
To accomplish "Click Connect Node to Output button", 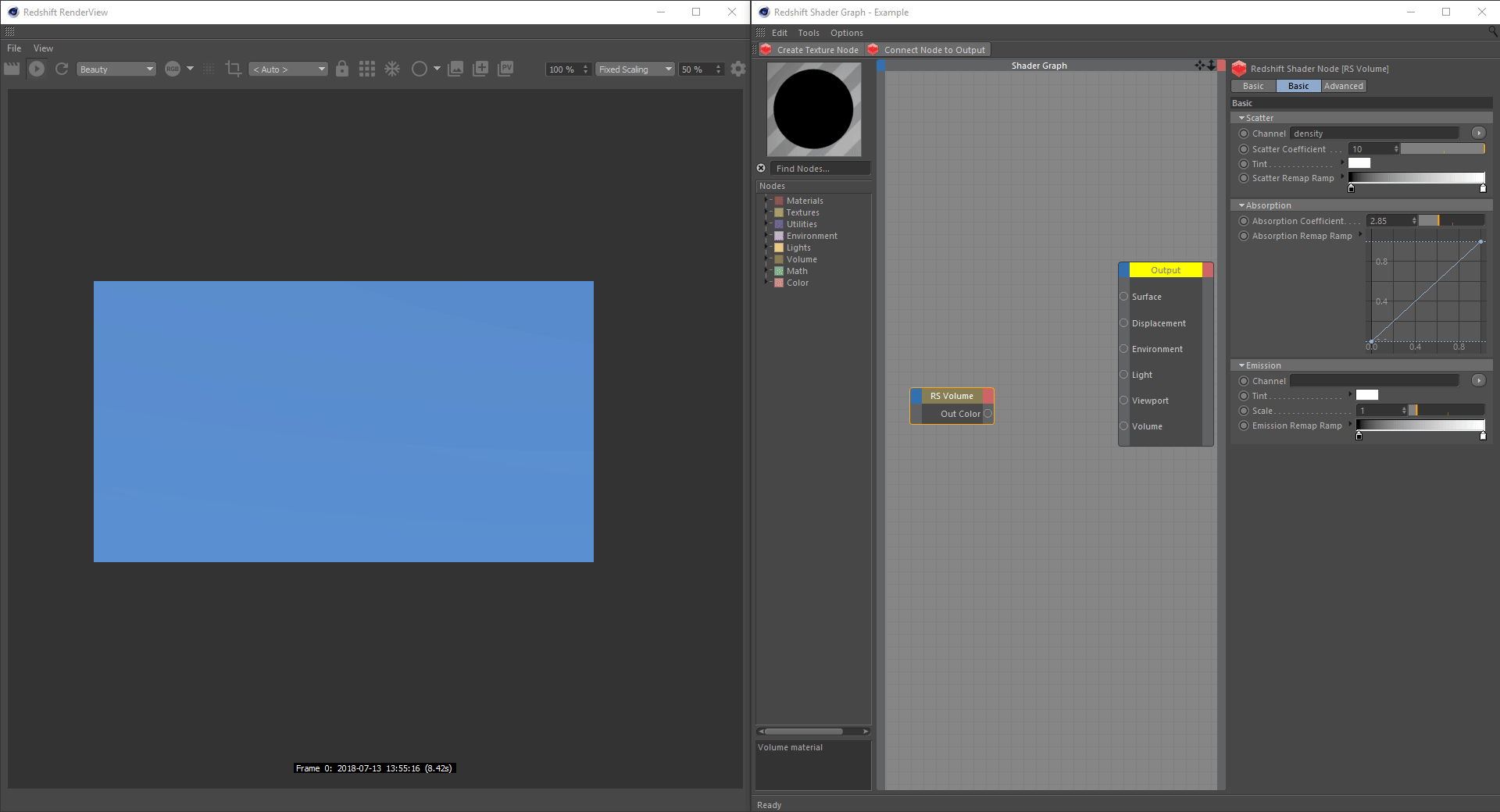I will click(934, 50).
